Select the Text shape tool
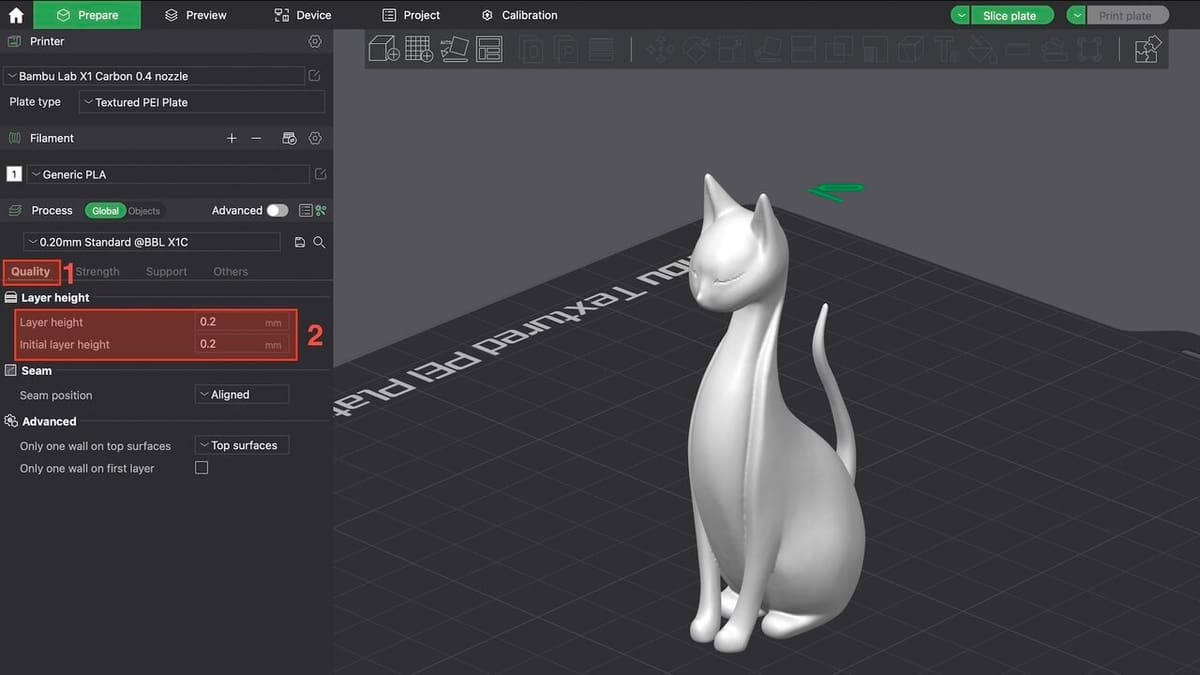This screenshot has width=1200, height=675. click(x=946, y=49)
